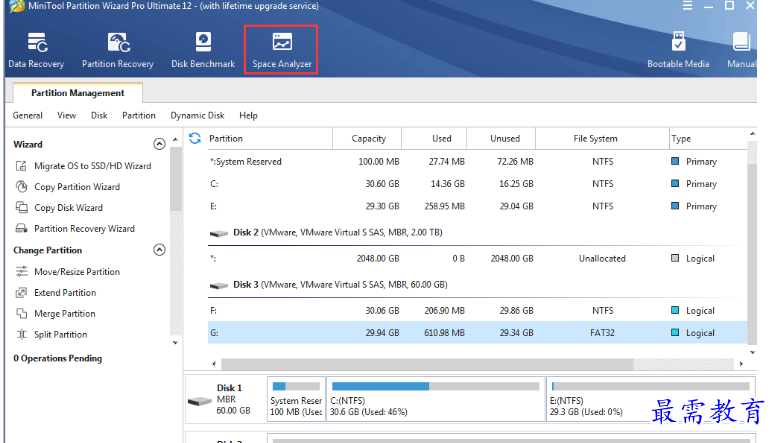Open the Space Analyzer tool

click(x=281, y=50)
